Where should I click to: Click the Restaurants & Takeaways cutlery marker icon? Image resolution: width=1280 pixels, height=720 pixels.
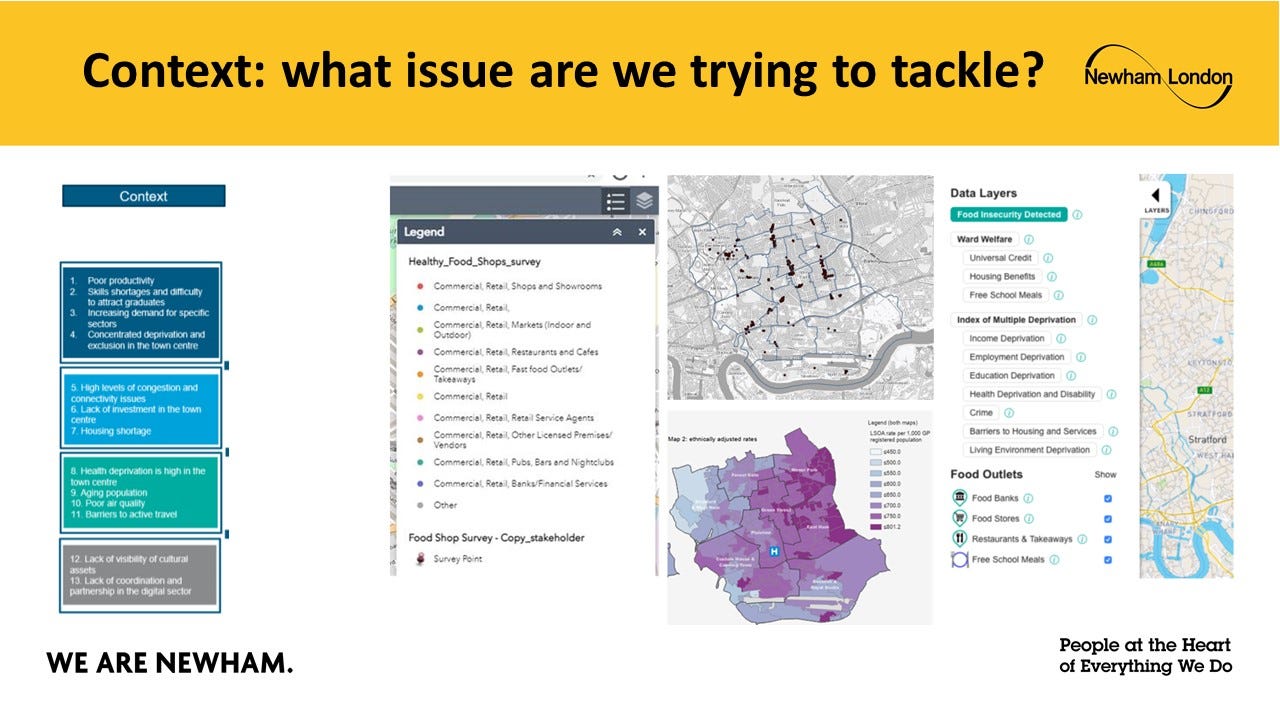pos(960,539)
